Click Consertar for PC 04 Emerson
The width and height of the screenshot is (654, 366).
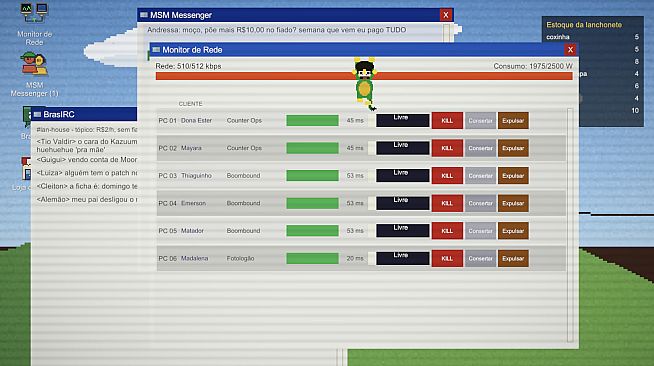pyautogui.click(x=480, y=203)
